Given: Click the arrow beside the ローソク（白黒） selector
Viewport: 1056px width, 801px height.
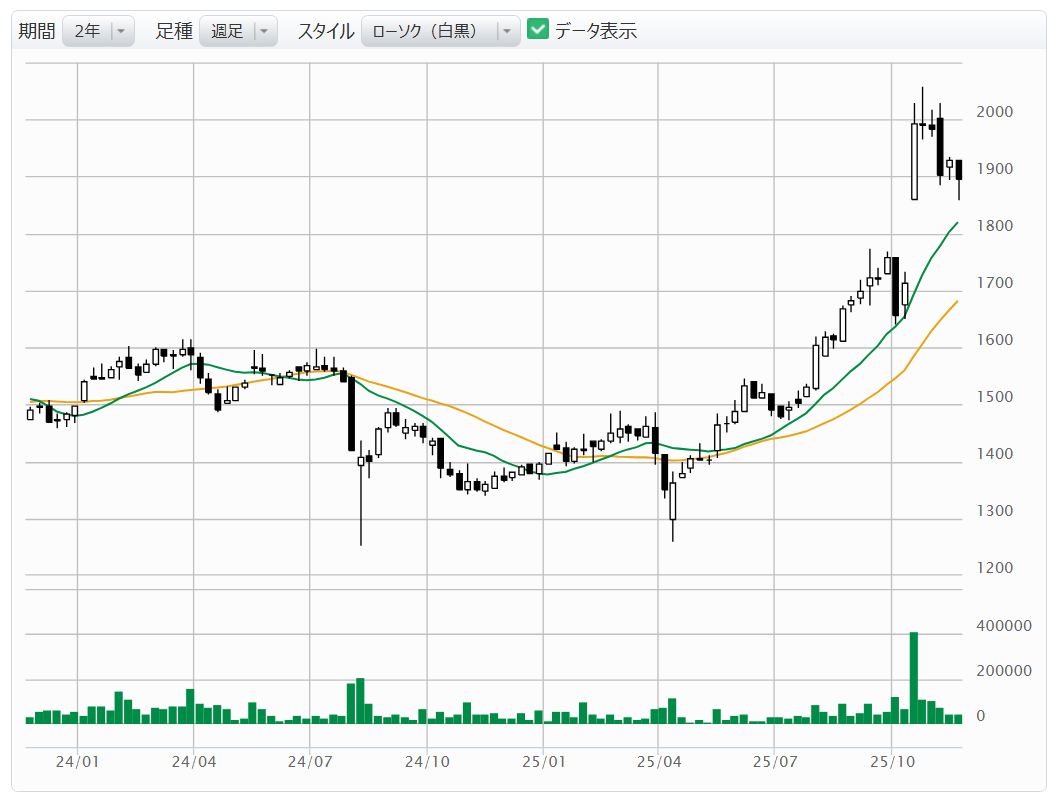Looking at the screenshot, I should tap(507, 31).
